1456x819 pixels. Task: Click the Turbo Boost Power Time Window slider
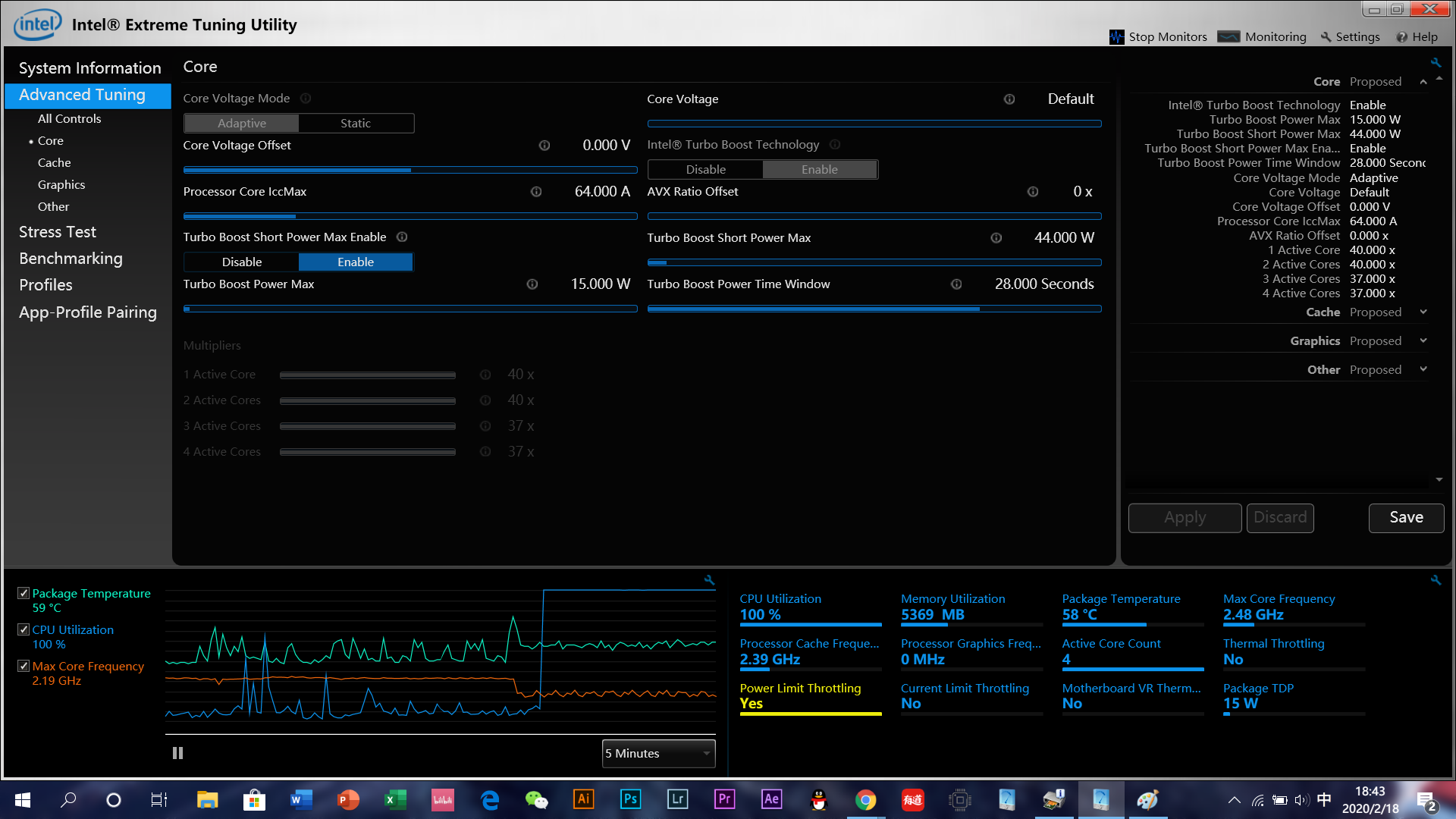click(874, 309)
